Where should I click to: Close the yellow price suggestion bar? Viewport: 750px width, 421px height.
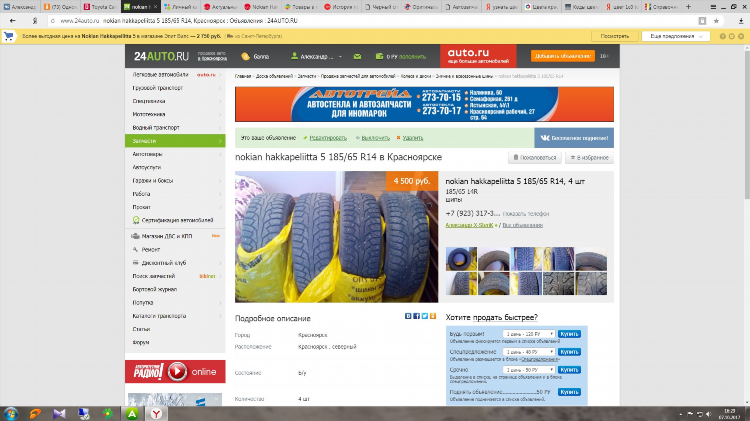tap(741, 36)
